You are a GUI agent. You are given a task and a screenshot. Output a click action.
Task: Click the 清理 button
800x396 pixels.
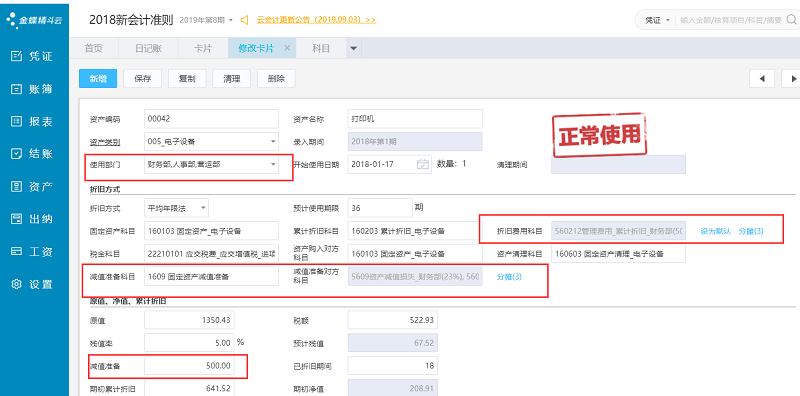pos(231,79)
